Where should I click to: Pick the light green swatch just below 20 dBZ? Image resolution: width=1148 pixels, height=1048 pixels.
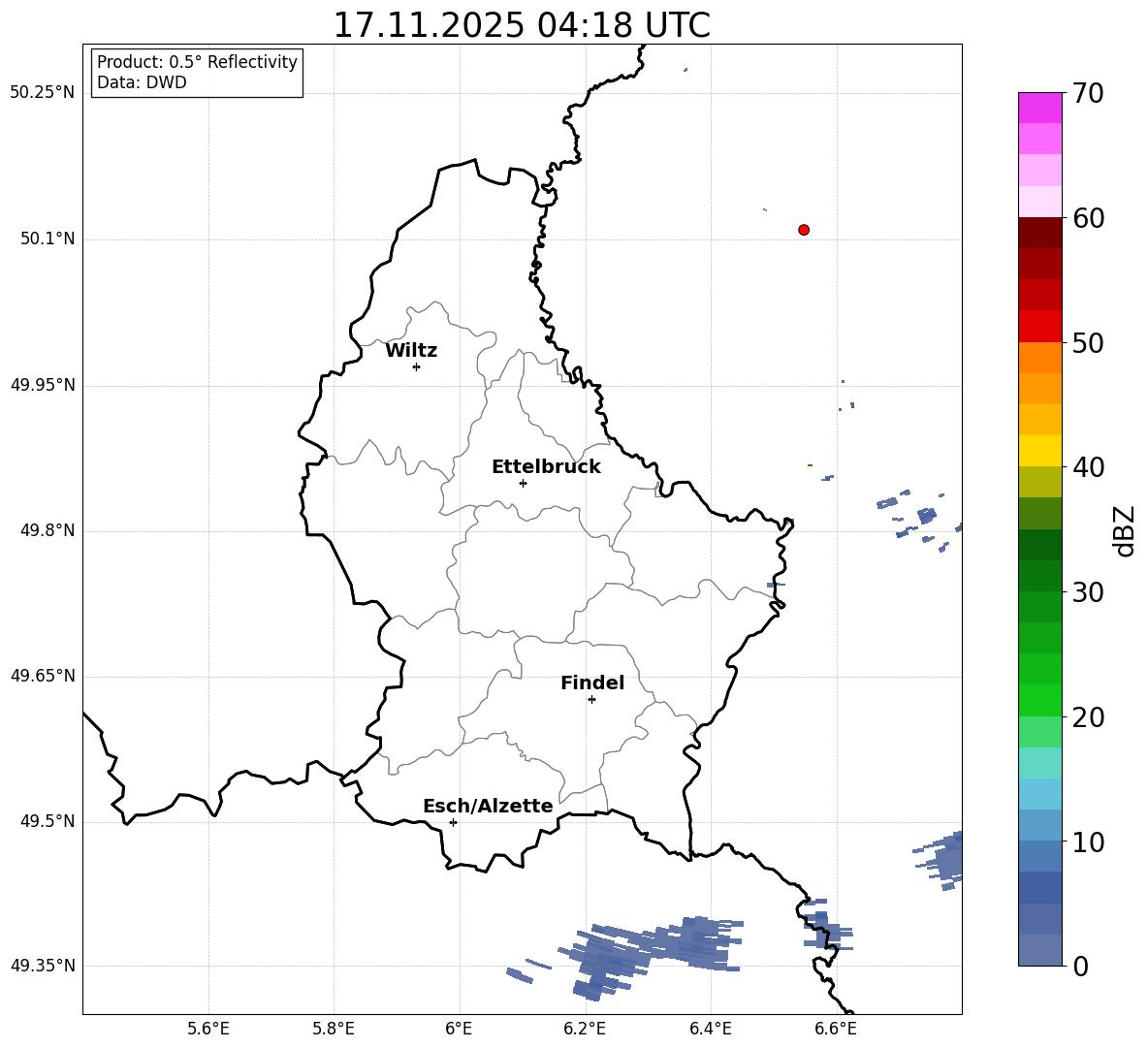coord(1039,732)
